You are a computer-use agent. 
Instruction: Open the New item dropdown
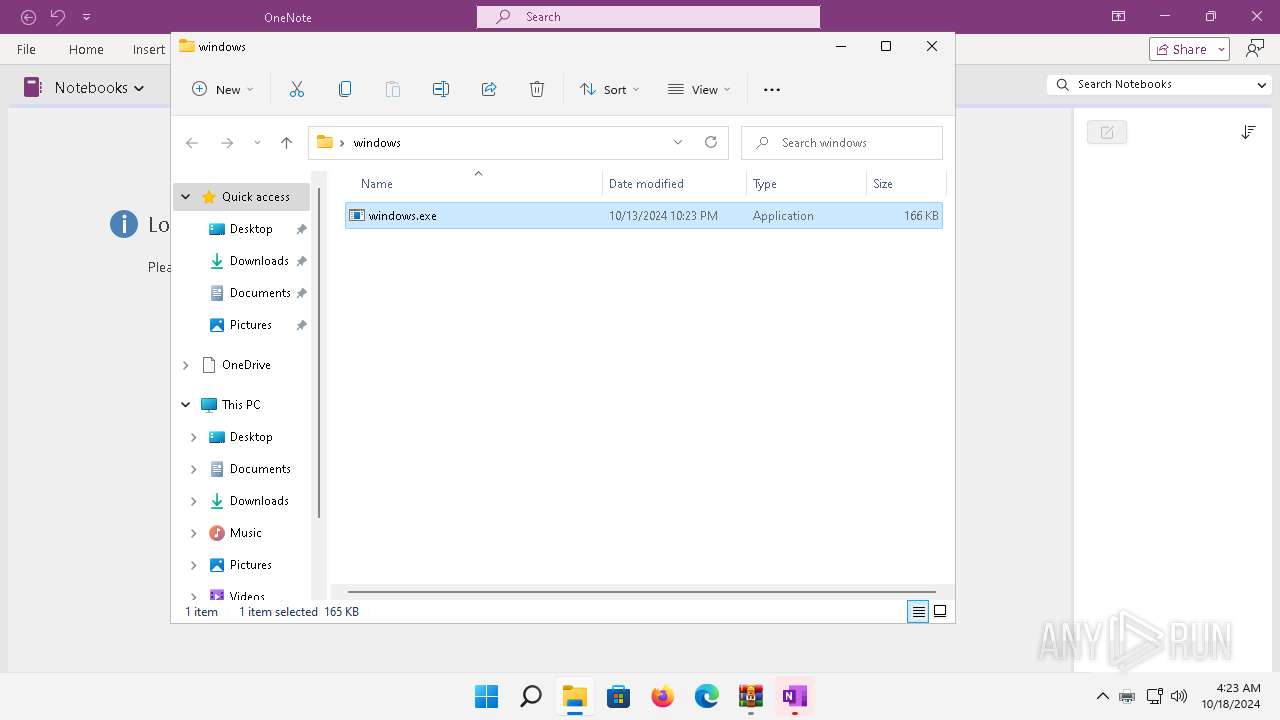(x=223, y=89)
